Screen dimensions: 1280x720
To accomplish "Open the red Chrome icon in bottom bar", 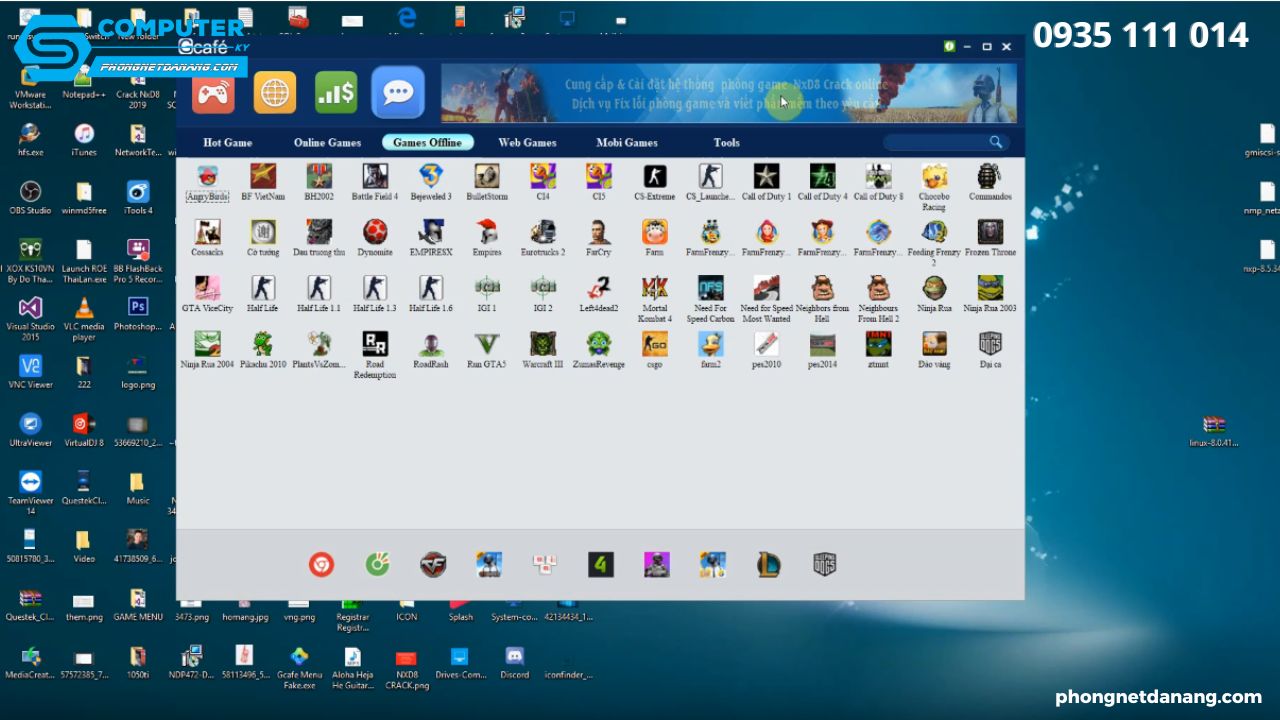I will (x=321, y=565).
